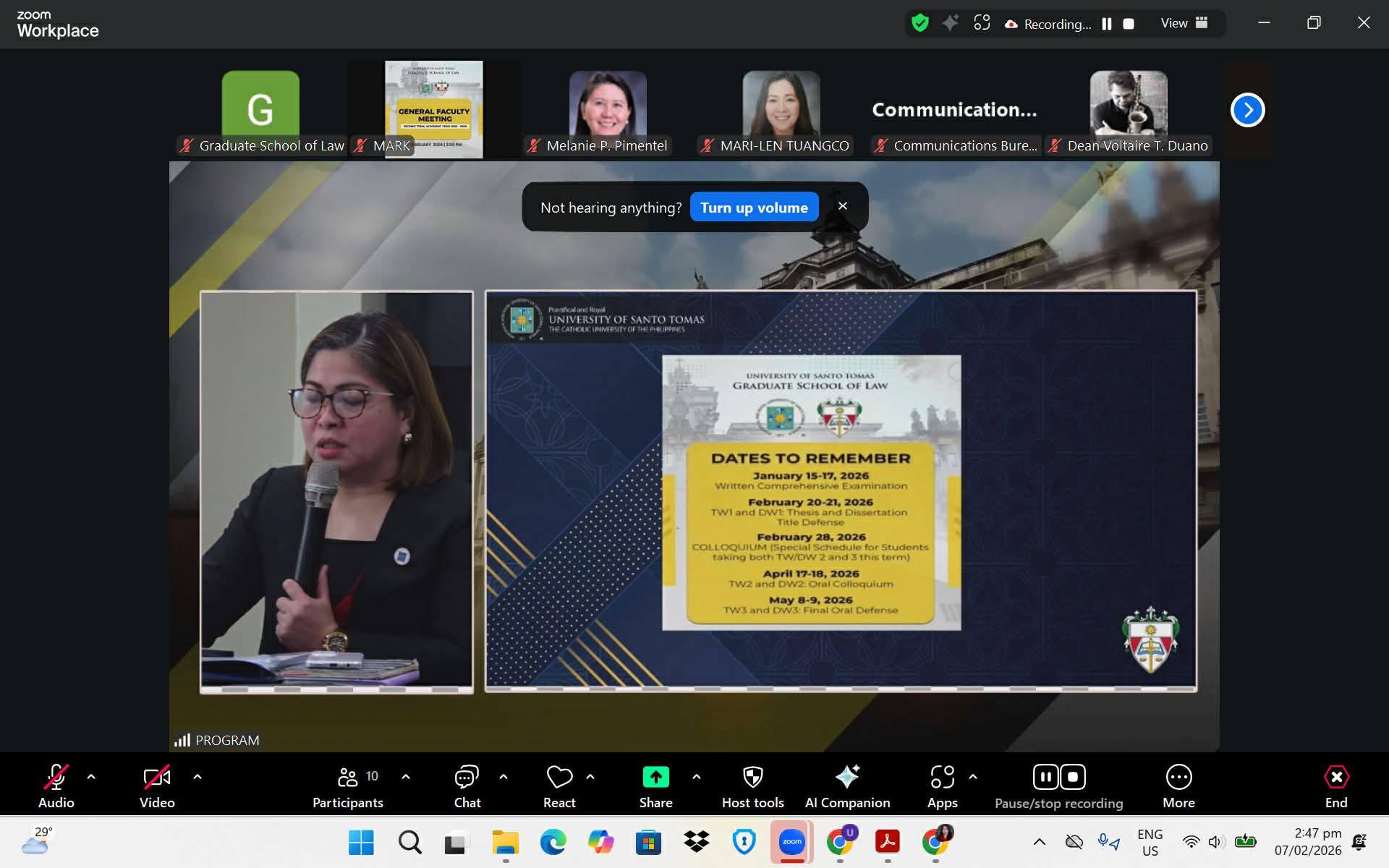Select MARK participant thumbnail
Screen dimensions: 1389x868
pyautogui.click(x=434, y=109)
